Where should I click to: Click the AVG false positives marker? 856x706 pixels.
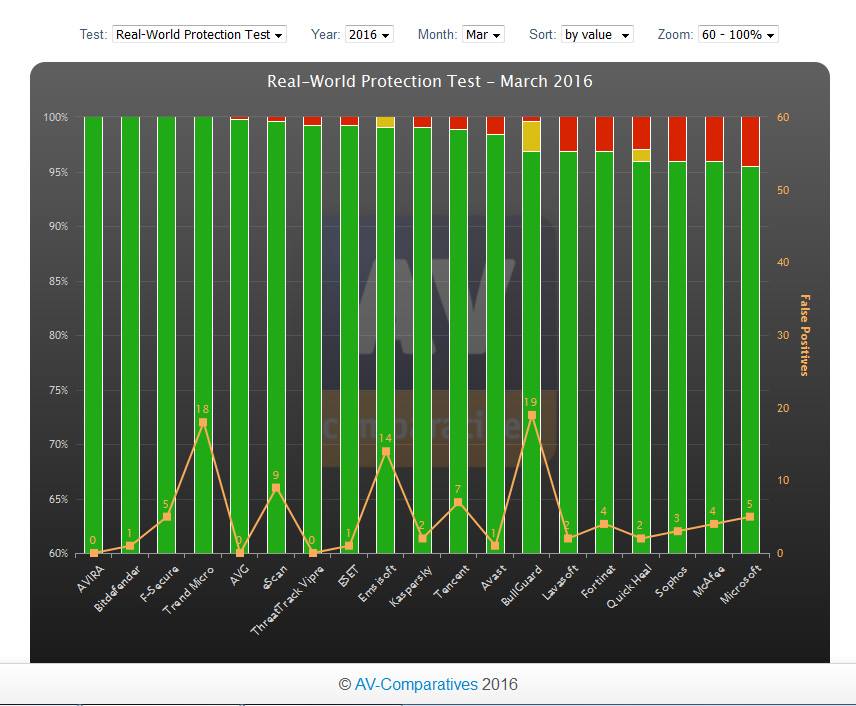click(240, 553)
